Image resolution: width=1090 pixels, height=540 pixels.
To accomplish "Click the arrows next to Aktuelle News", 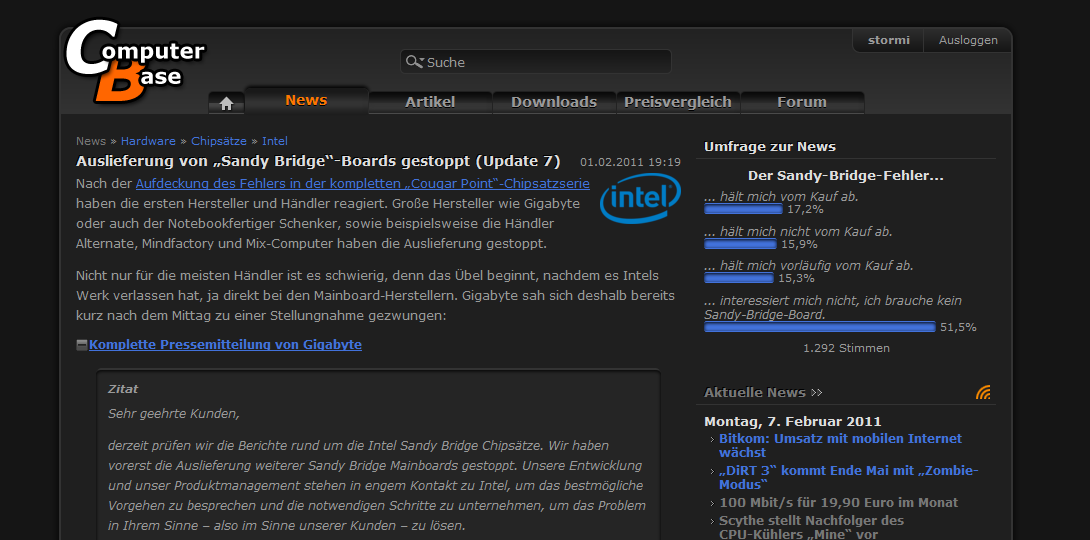I will point(816,393).
